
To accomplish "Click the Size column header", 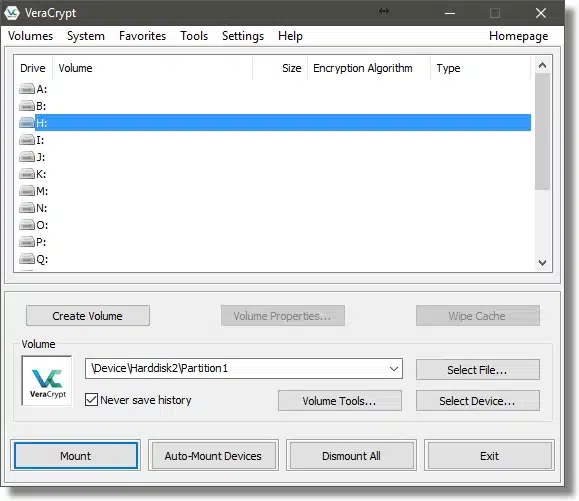I will point(280,68).
